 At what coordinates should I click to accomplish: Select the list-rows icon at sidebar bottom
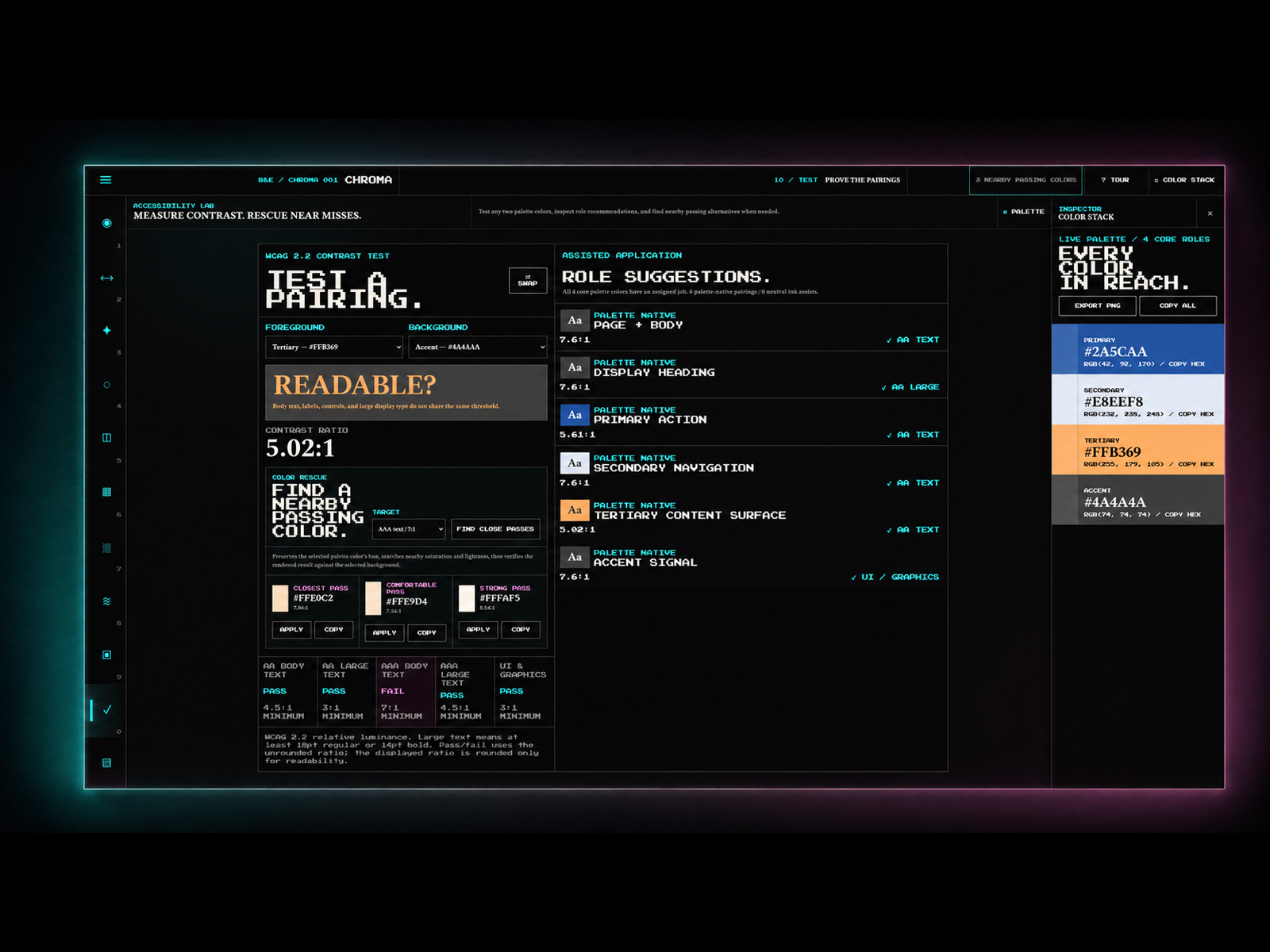(107, 762)
